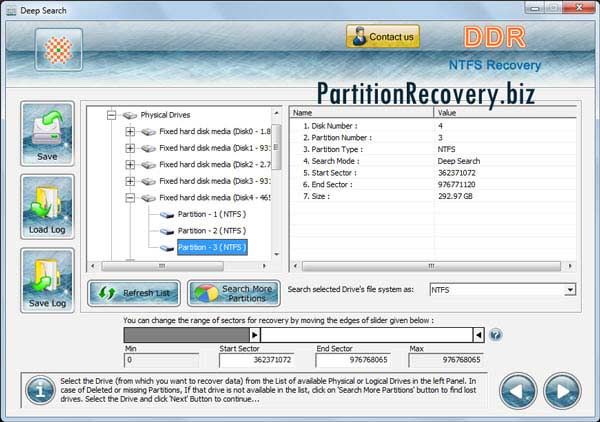Click the End Sector value 976771120
The image size is (600, 422).
(x=457, y=184)
